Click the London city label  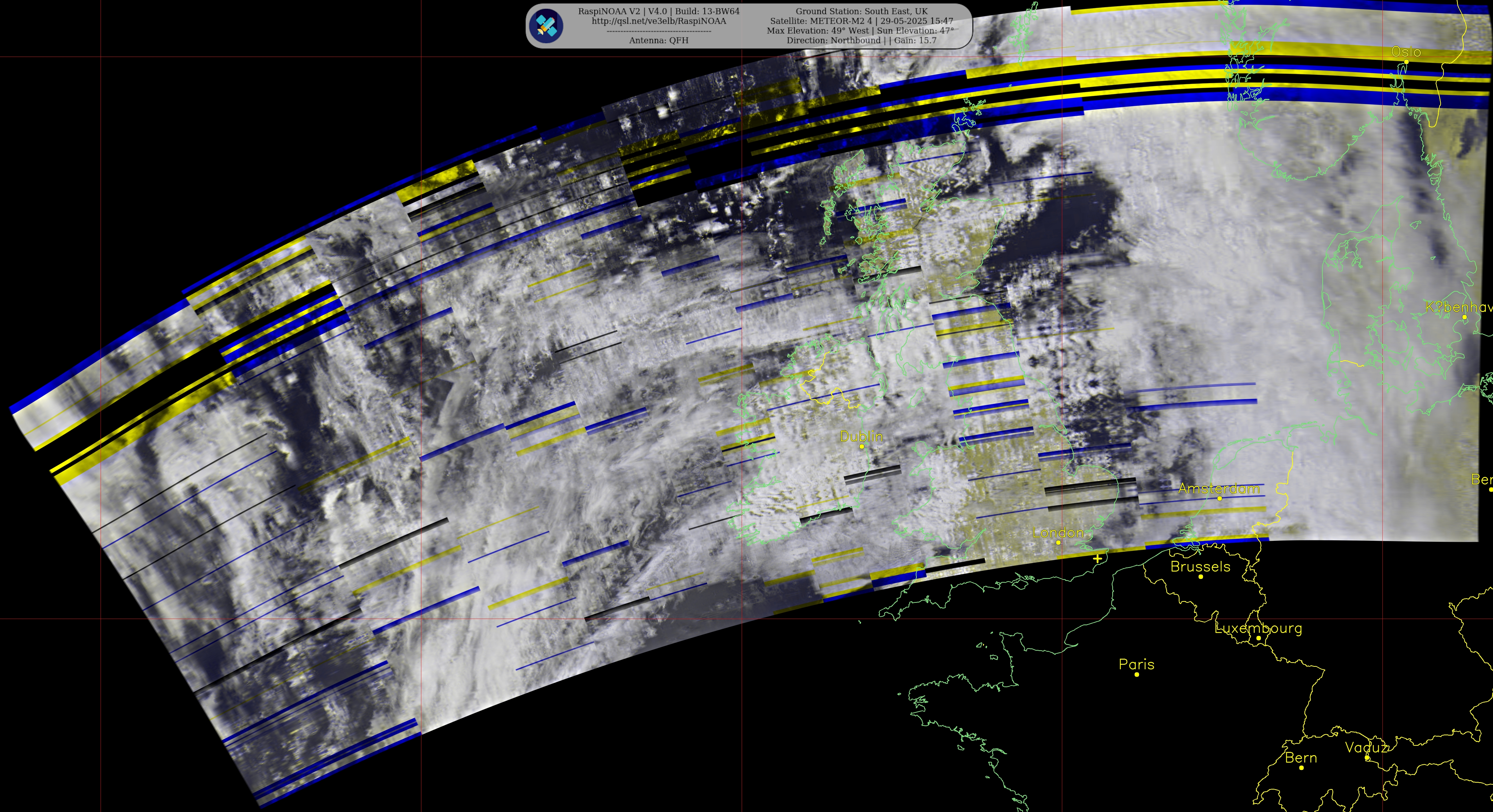[x=1058, y=533]
